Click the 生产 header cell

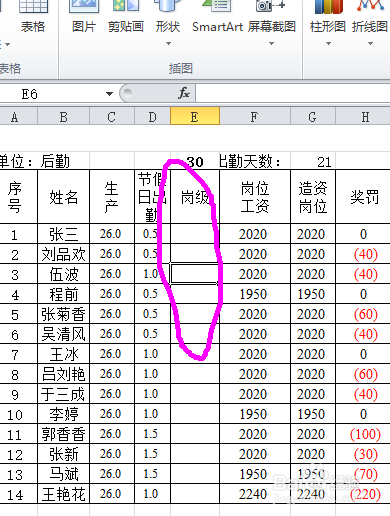click(112, 197)
